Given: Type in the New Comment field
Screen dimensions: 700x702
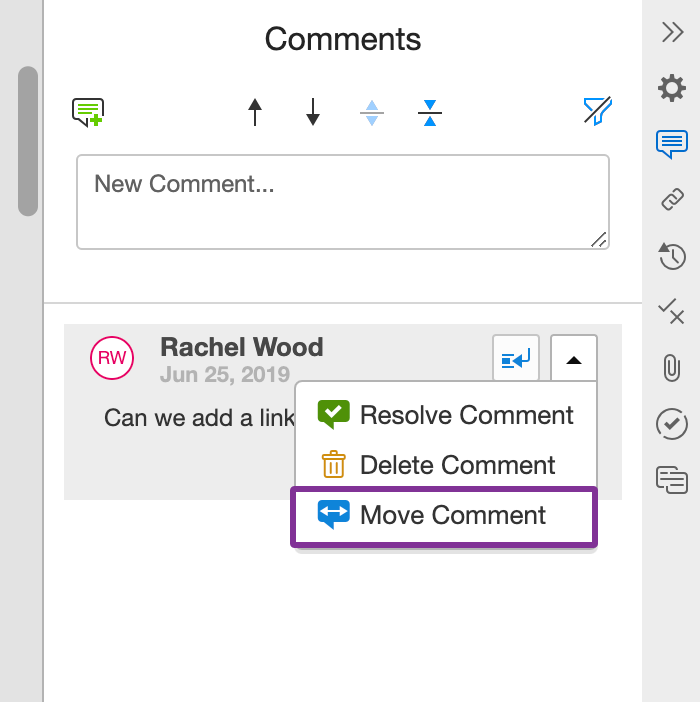Looking at the screenshot, I should click(x=343, y=202).
